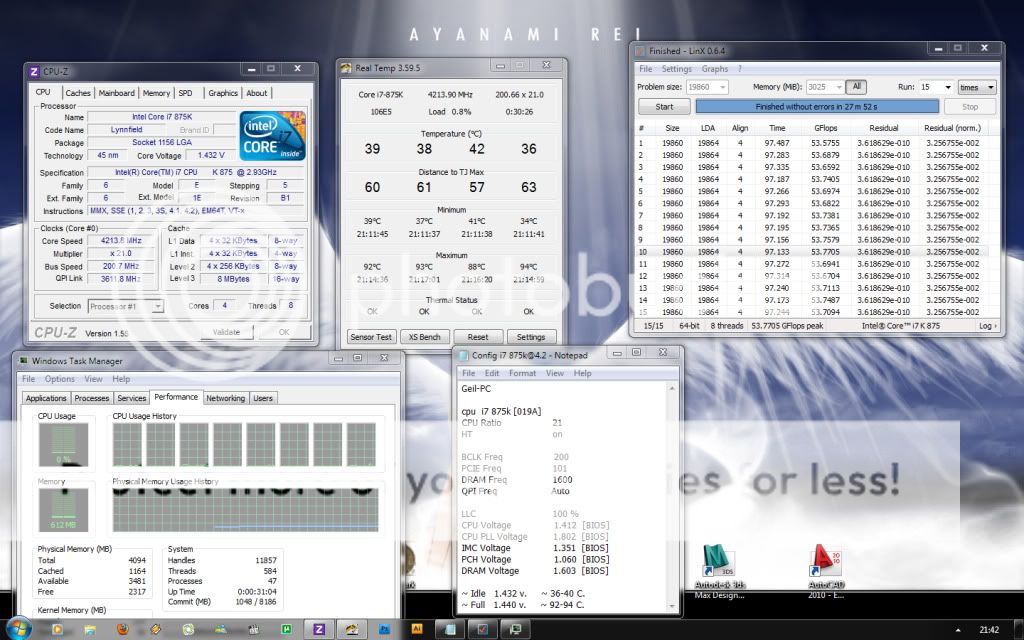Click the LinX progress bar showing Finished without errors

[816, 106]
